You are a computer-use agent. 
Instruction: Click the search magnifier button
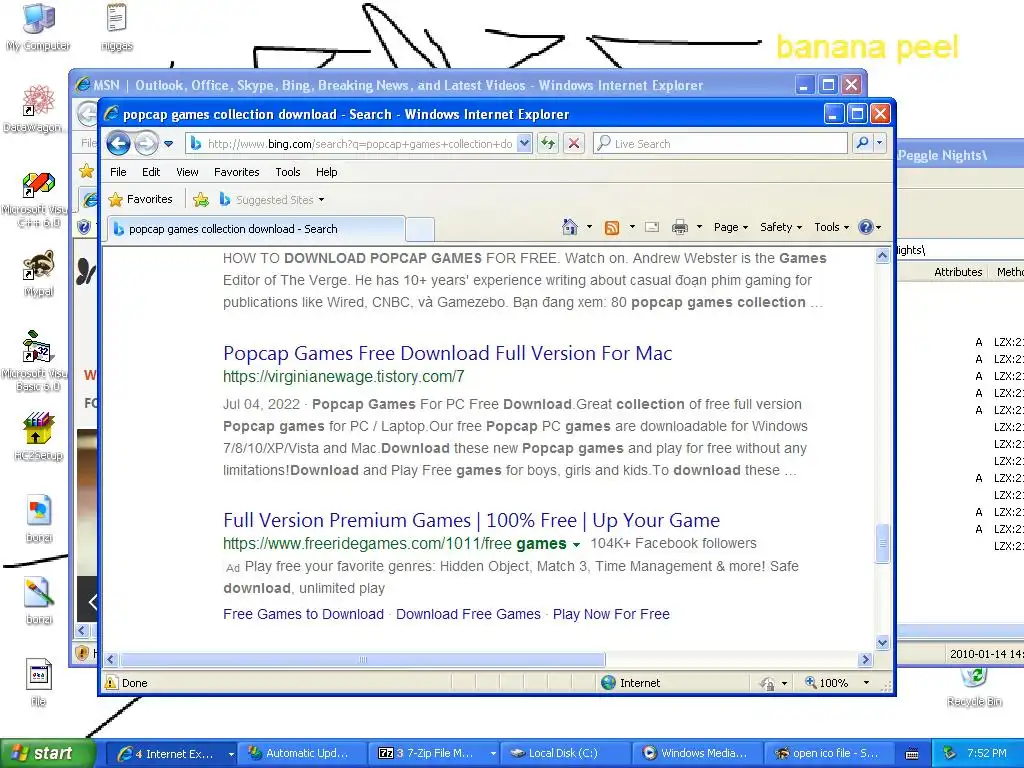(862, 143)
